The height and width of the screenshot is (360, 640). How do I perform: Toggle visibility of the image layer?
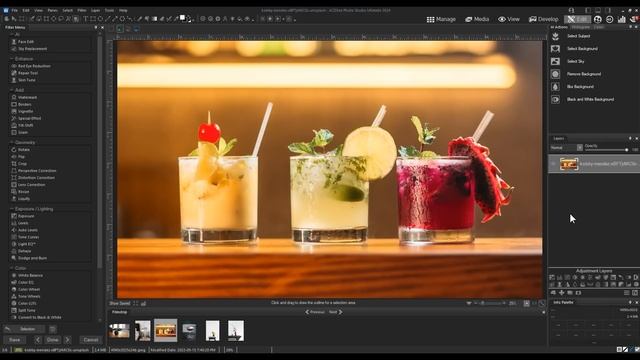[553, 164]
